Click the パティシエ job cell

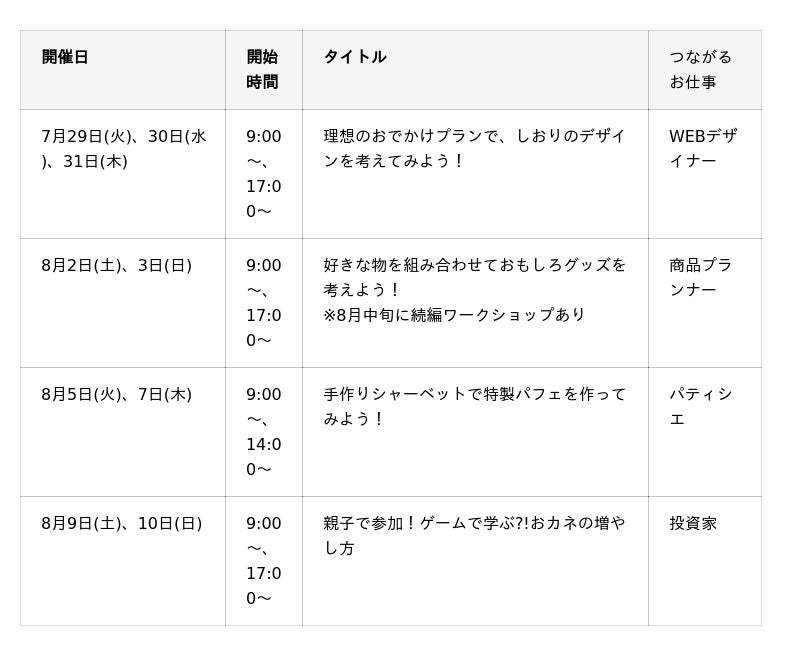700,406
